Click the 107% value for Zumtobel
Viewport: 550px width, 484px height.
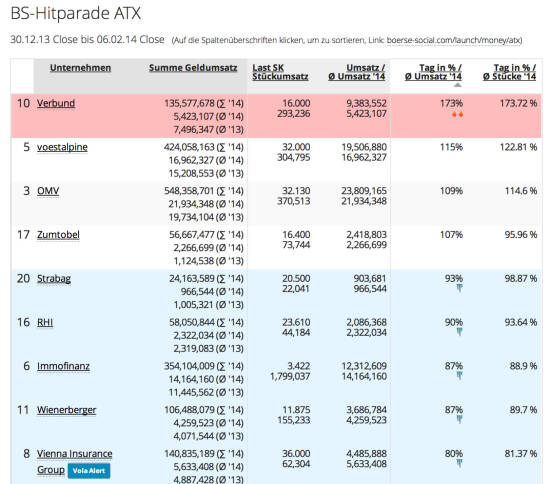451,235
